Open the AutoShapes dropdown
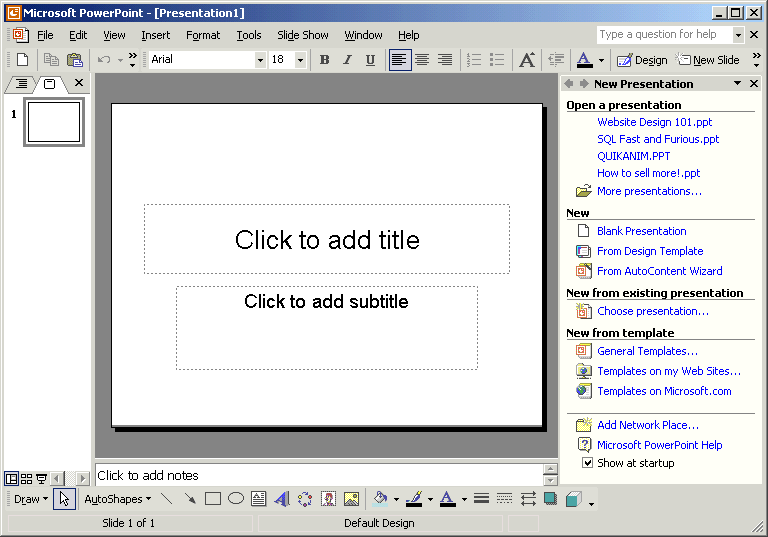Viewport: 768px width, 537px height. point(118,499)
